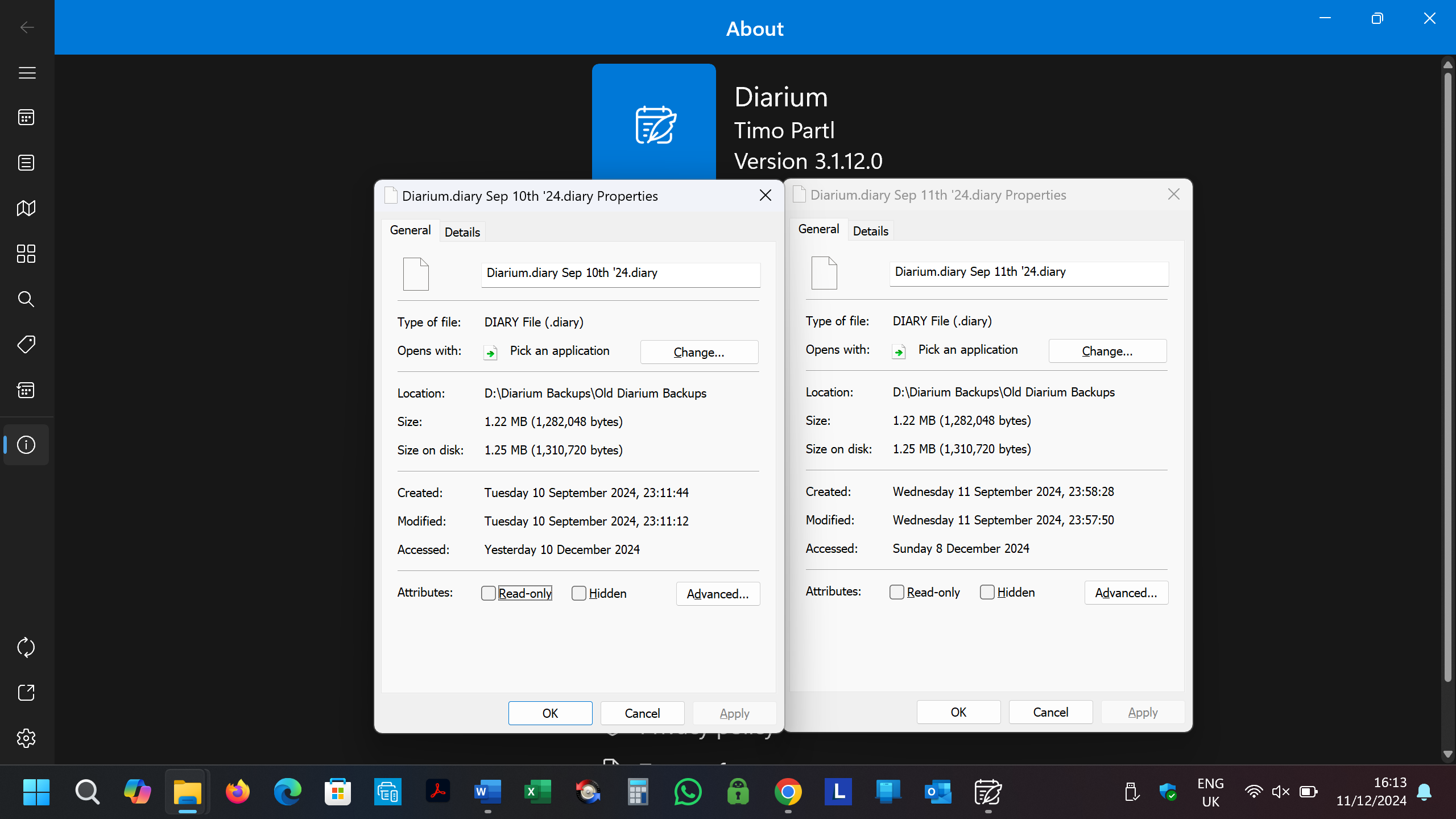The height and width of the screenshot is (819, 1456).
Task: Click scrollbar down arrow on About page
Action: [x=1448, y=754]
